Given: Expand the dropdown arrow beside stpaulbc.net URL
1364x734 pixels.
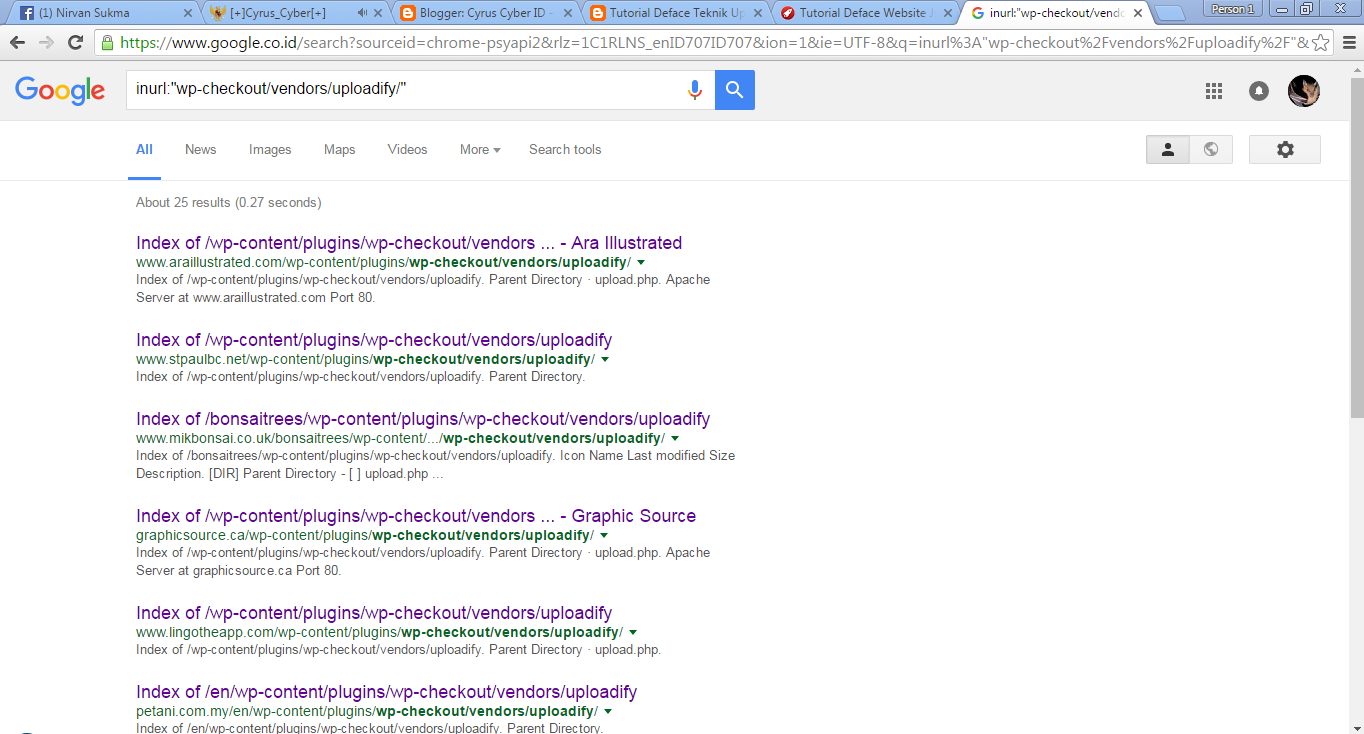Looking at the screenshot, I should click(605, 359).
